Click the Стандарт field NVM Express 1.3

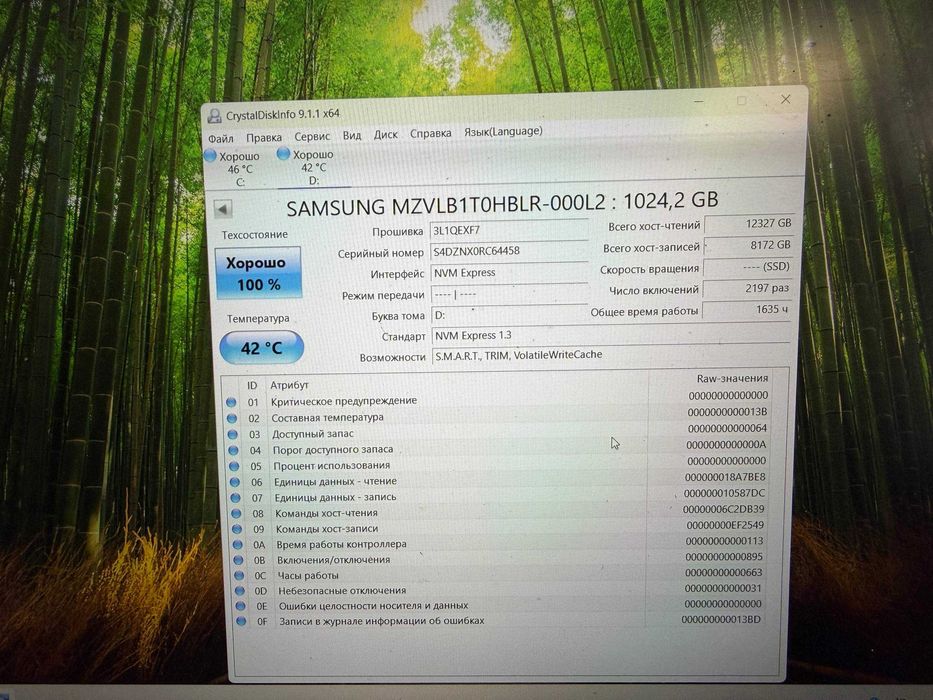coord(611,335)
